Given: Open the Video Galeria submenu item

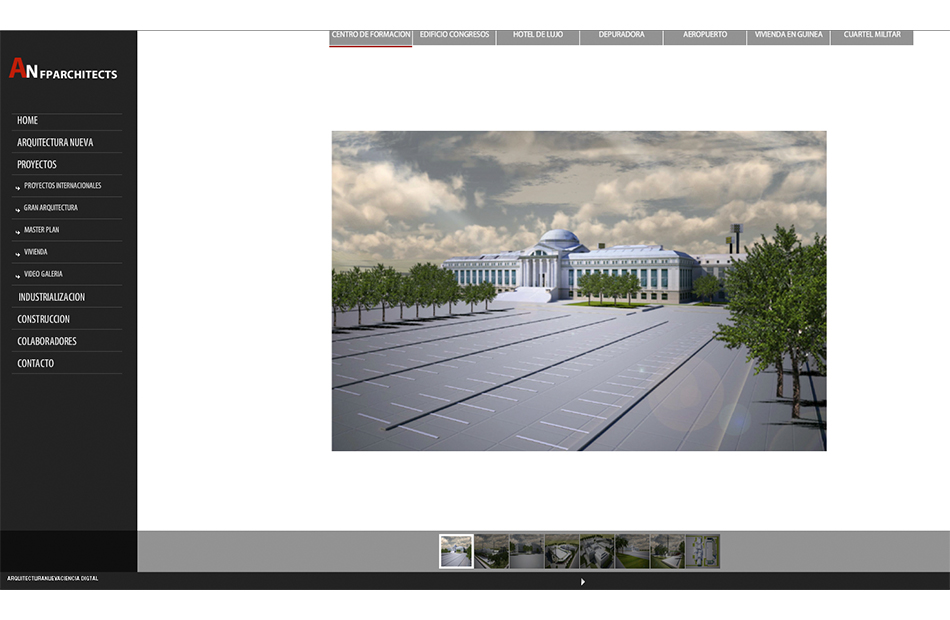Looking at the screenshot, I should tap(43, 274).
